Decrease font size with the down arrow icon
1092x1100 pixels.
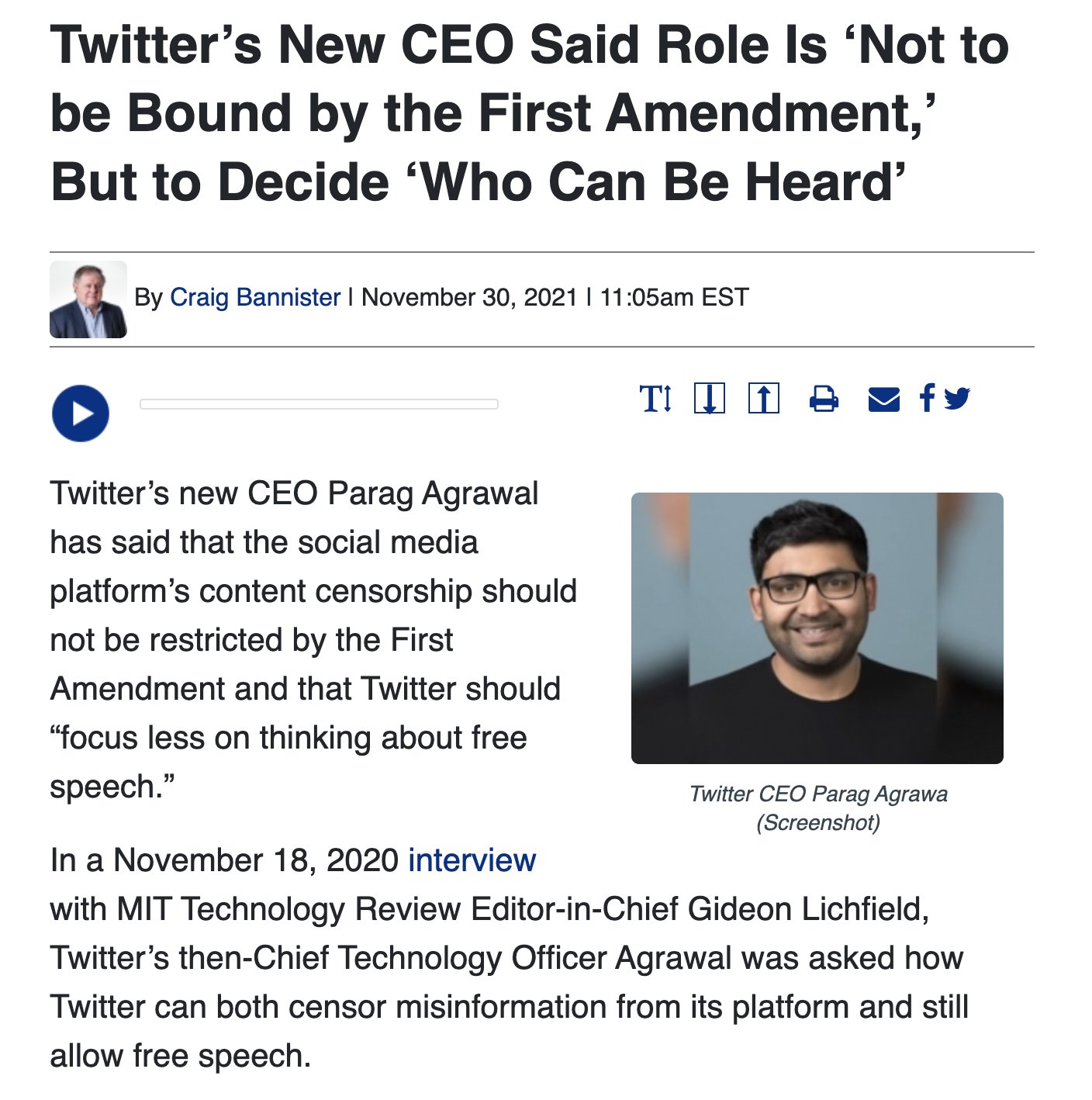click(710, 399)
